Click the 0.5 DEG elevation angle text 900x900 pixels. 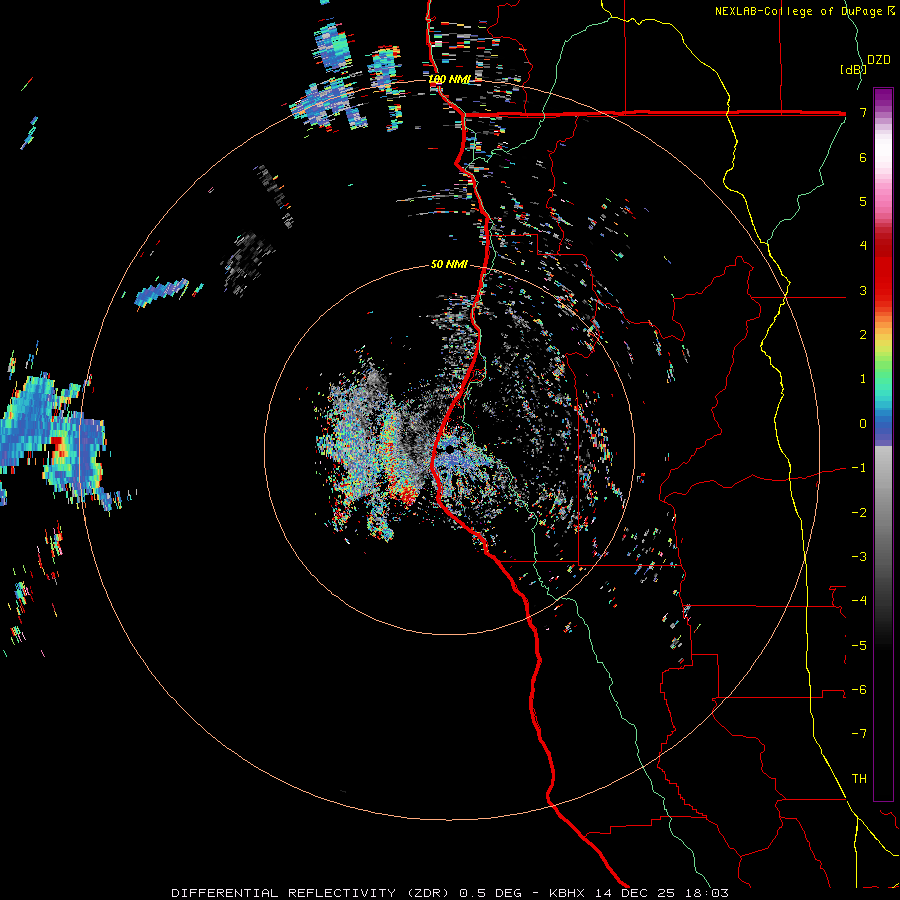point(490,893)
